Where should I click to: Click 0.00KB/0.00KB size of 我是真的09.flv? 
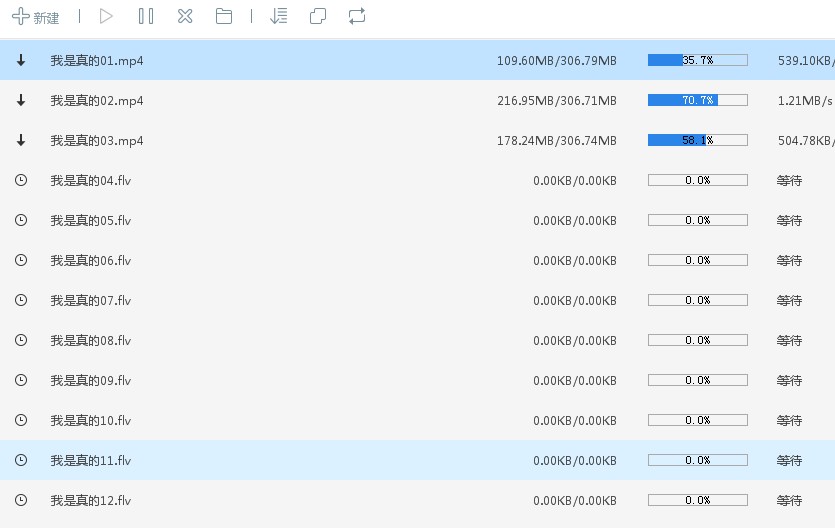(x=575, y=381)
